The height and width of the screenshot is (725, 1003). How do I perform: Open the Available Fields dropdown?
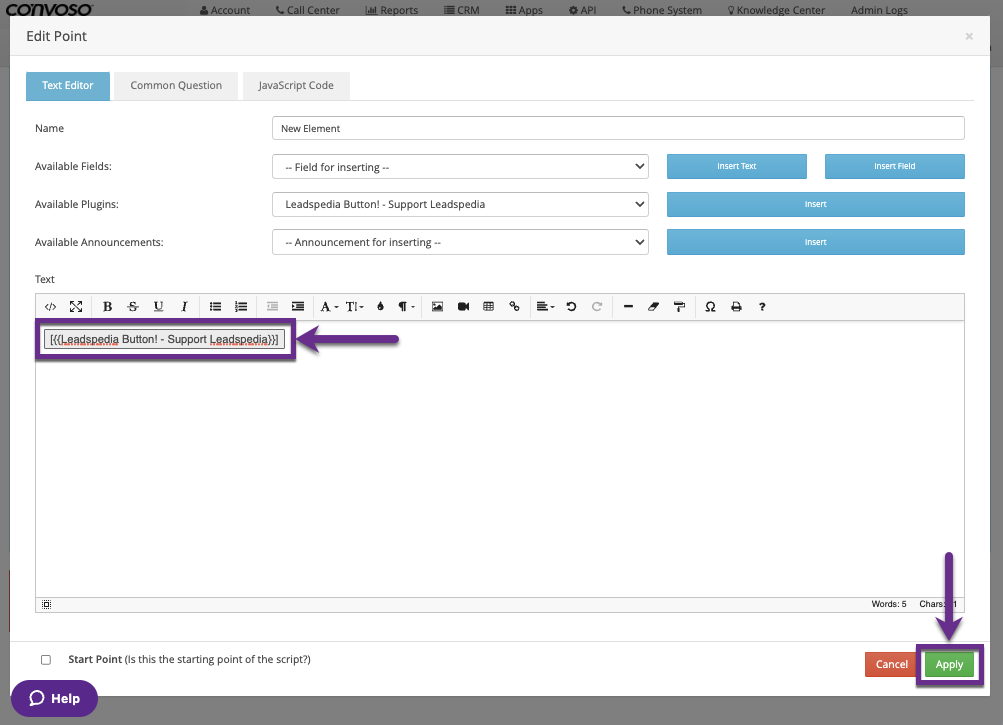tap(460, 167)
